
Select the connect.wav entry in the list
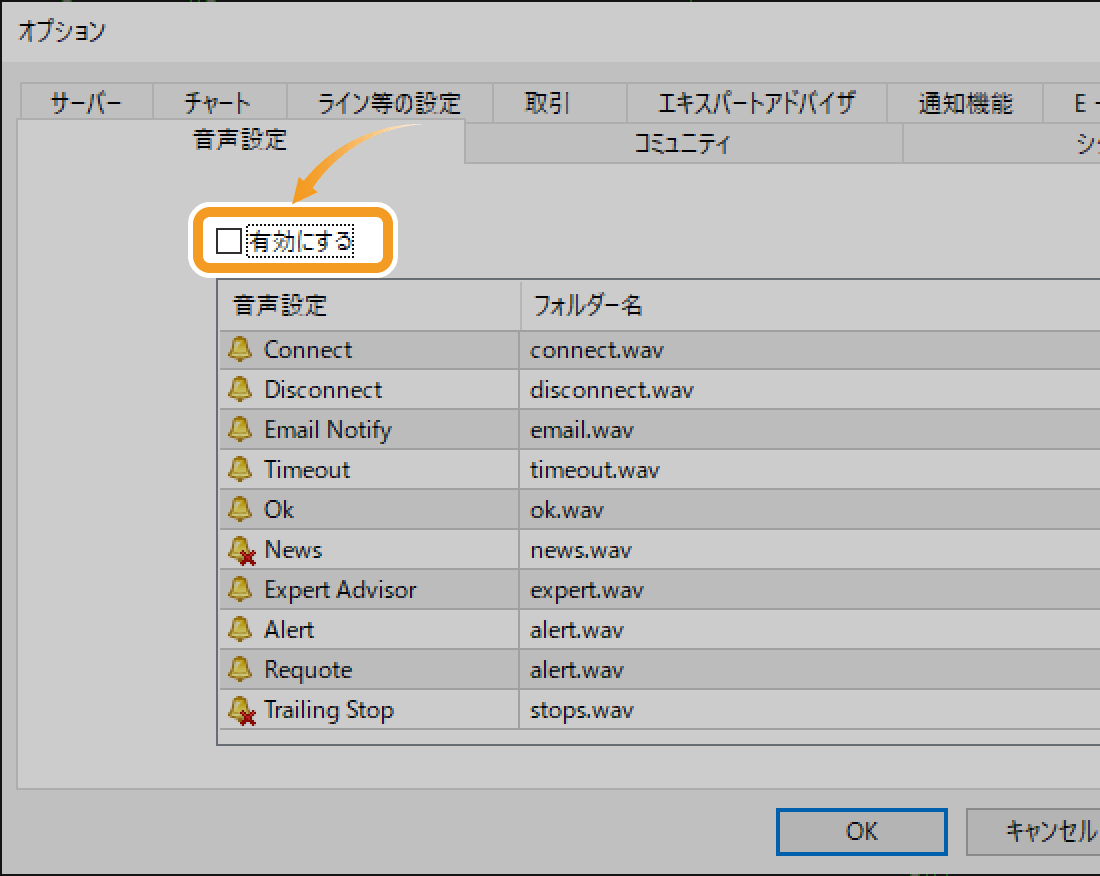(x=597, y=349)
